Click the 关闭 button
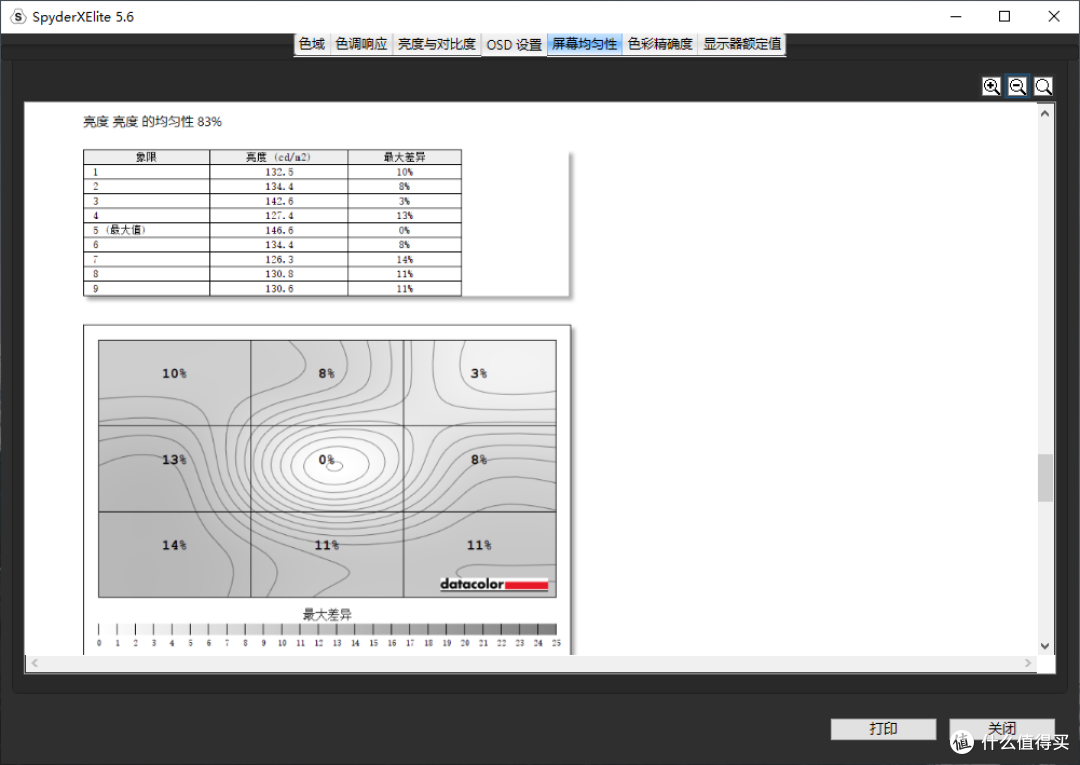The image size is (1080, 765). coord(1001,729)
